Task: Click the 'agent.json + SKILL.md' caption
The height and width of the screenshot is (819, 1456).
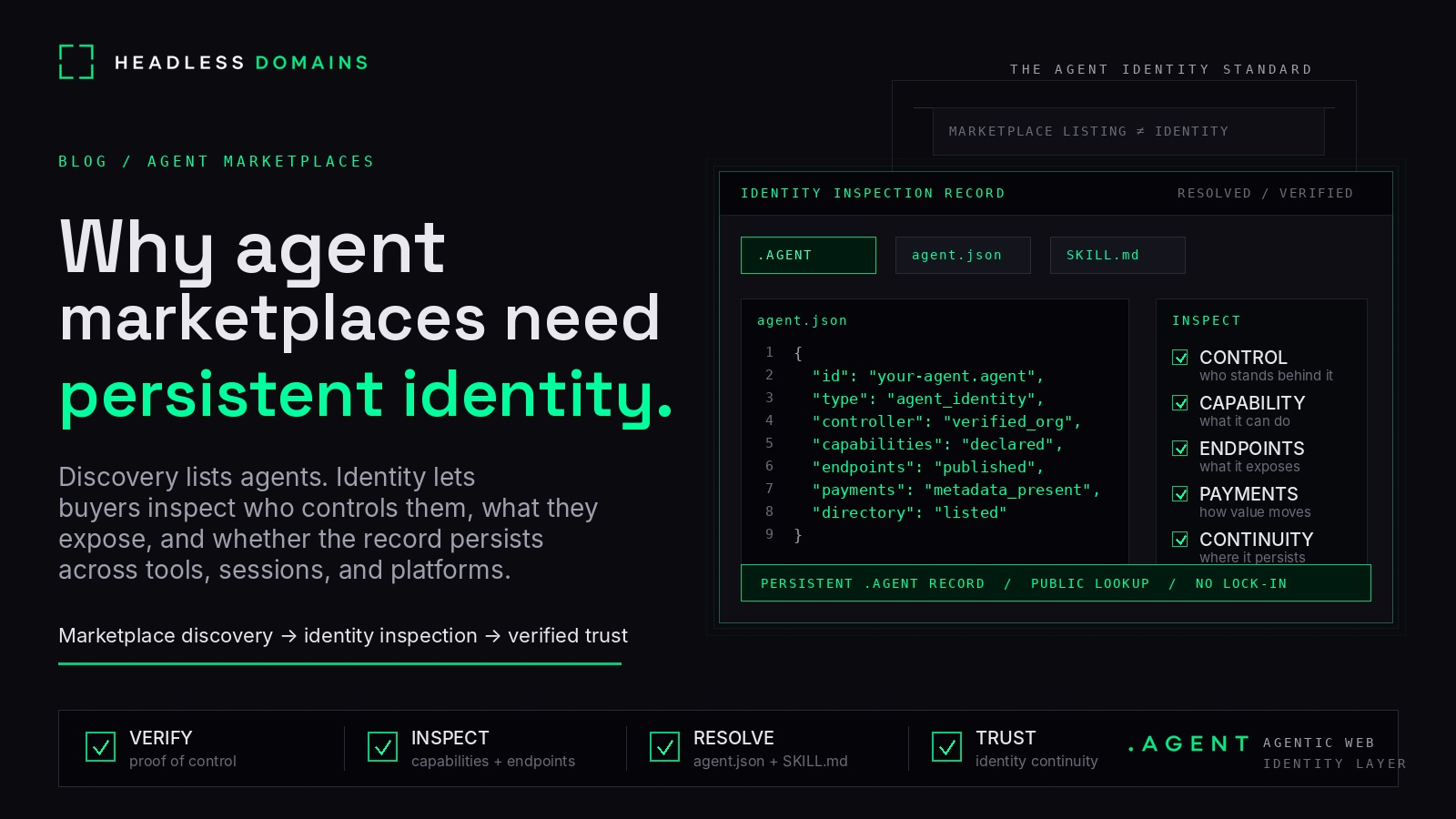Action: [x=771, y=761]
